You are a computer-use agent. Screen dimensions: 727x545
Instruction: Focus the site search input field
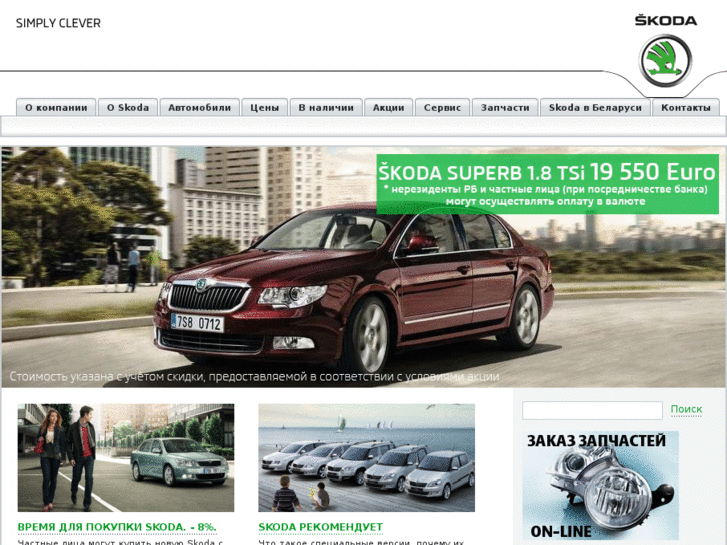pyautogui.click(x=592, y=410)
